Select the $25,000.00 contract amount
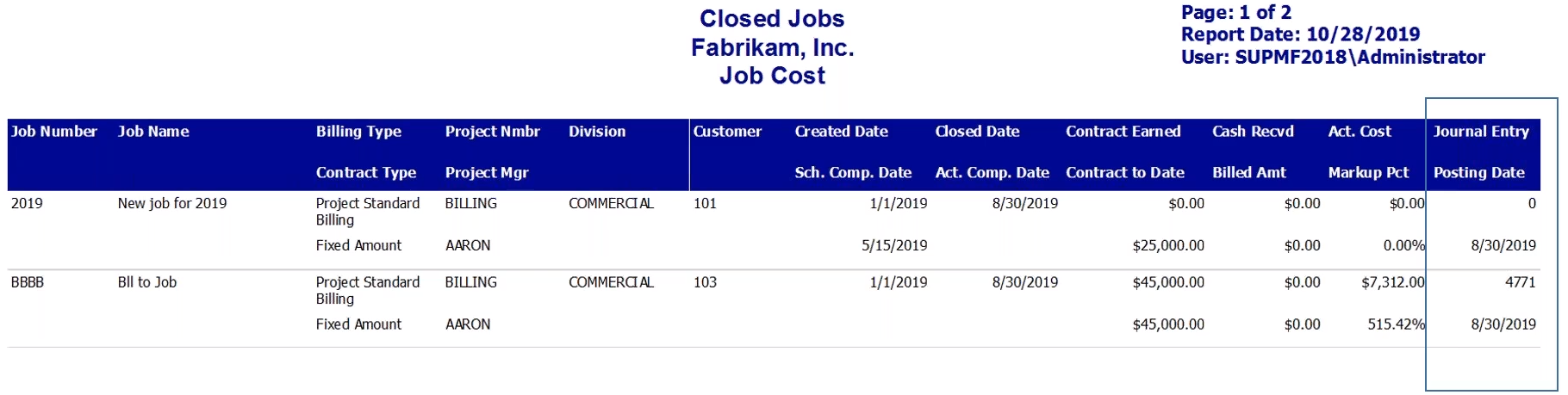Screen dimensions: 1568x395 pos(1168,246)
